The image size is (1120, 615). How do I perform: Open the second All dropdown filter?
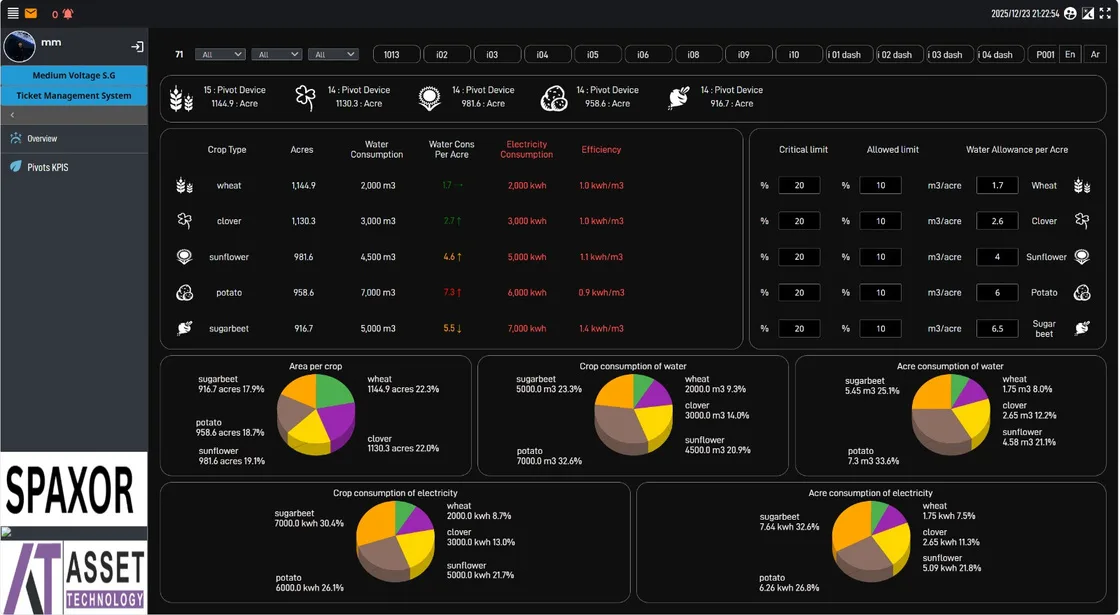(x=276, y=54)
